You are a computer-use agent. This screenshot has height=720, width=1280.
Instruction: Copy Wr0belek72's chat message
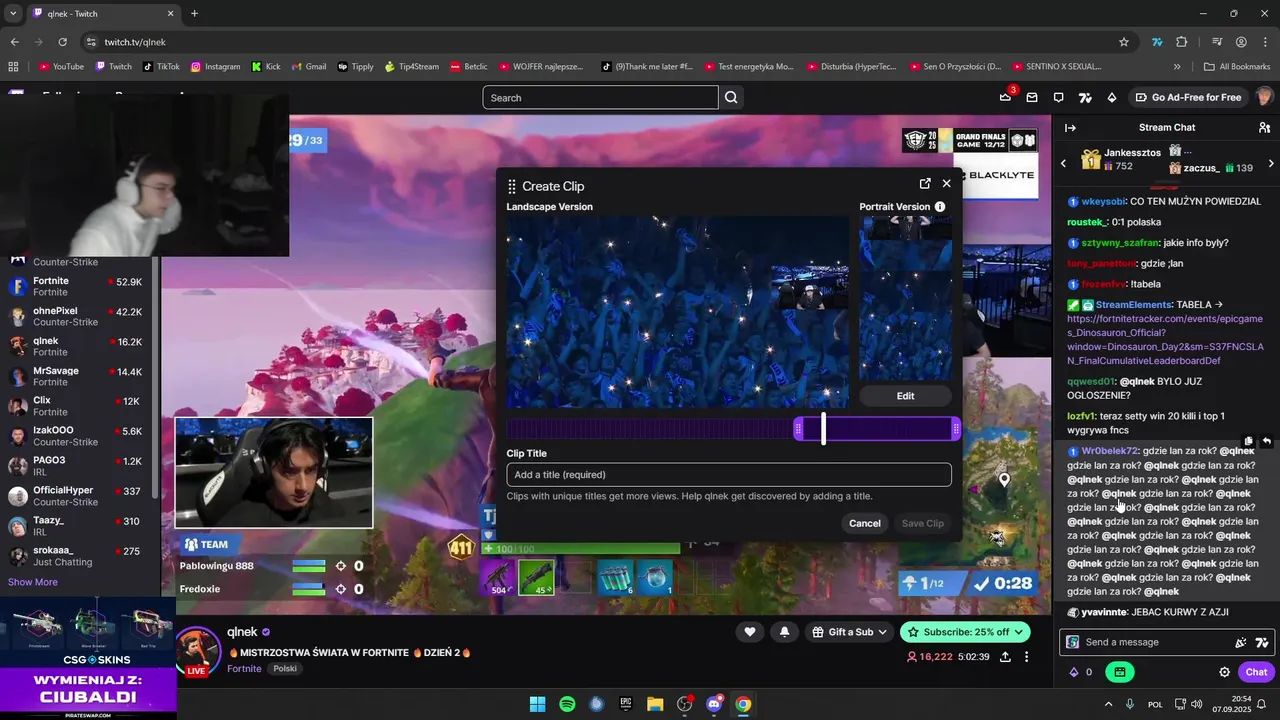point(1248,441)
